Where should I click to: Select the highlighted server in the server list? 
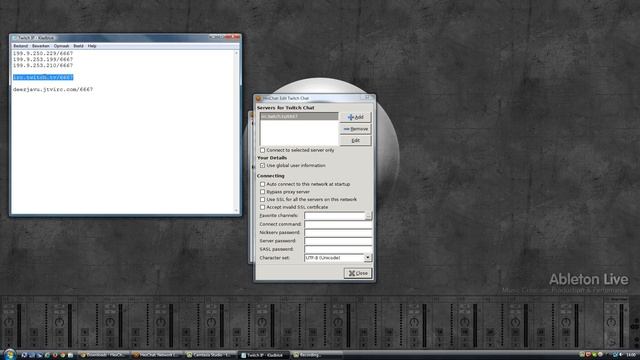pyautogui.click(x=299, y=116)
